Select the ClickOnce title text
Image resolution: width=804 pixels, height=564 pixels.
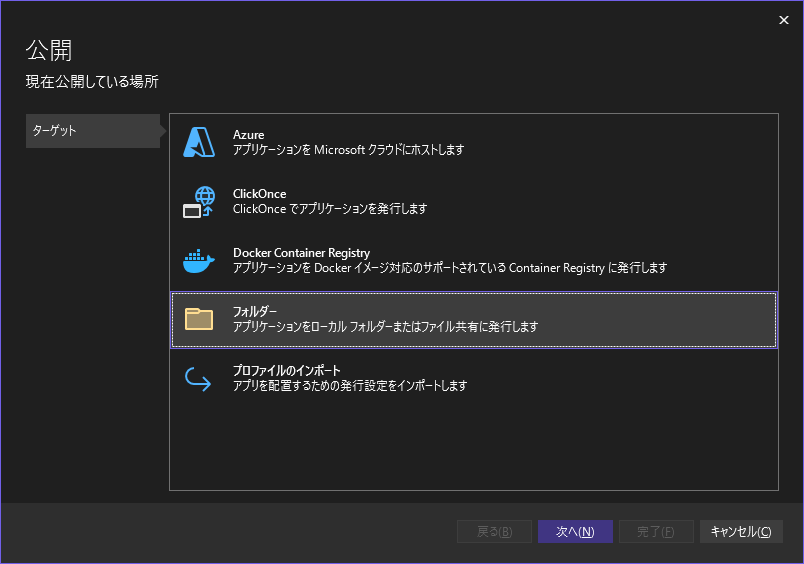[259, 194]
